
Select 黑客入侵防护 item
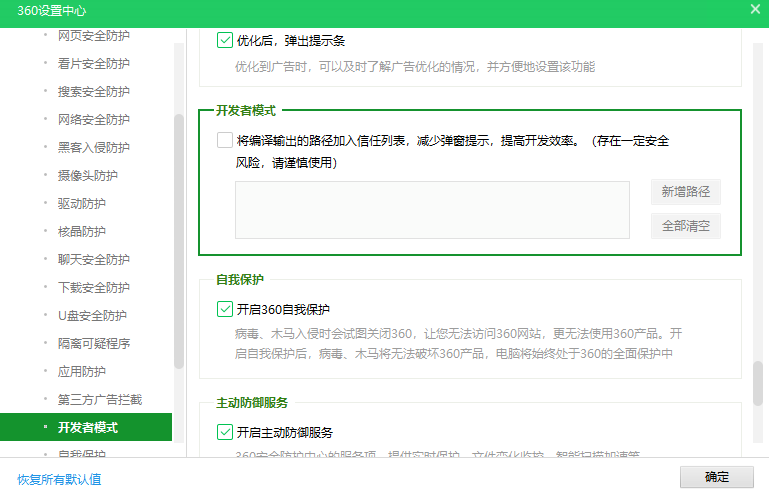94,148
